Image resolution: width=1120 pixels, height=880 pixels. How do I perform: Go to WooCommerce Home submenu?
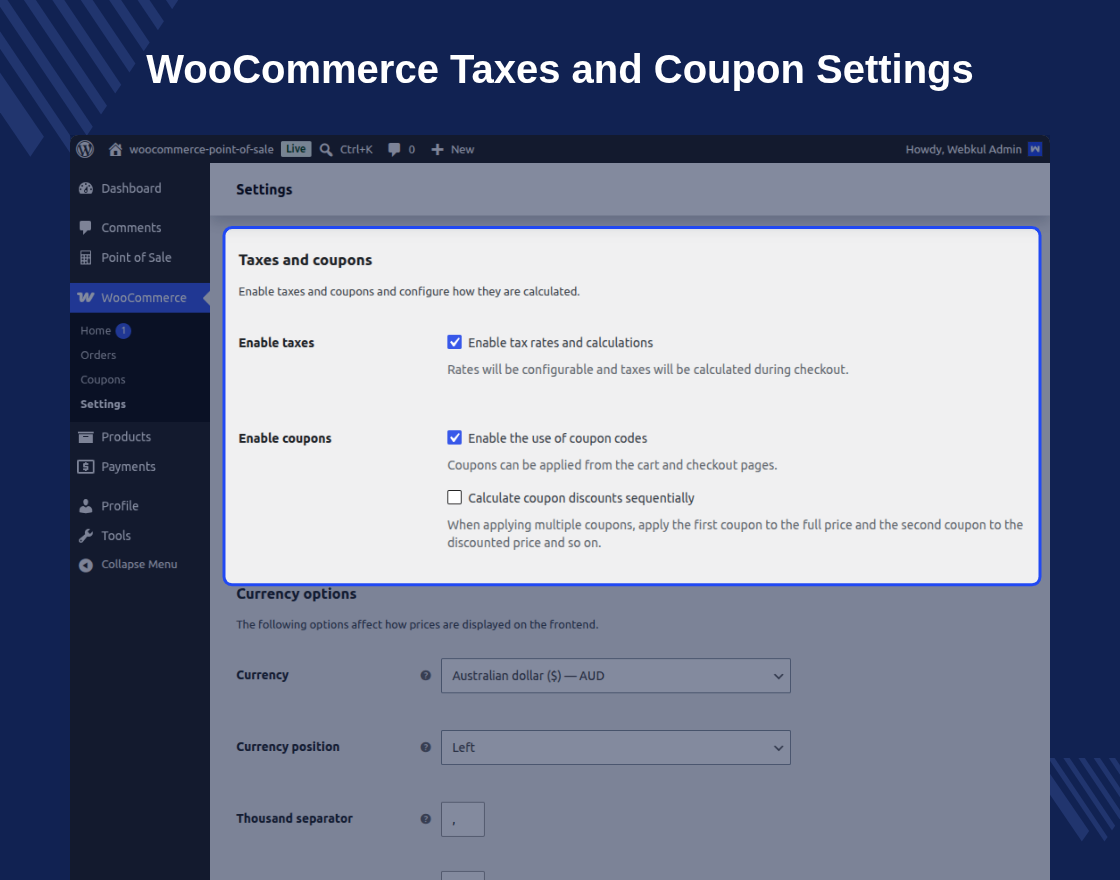point(96,331)
